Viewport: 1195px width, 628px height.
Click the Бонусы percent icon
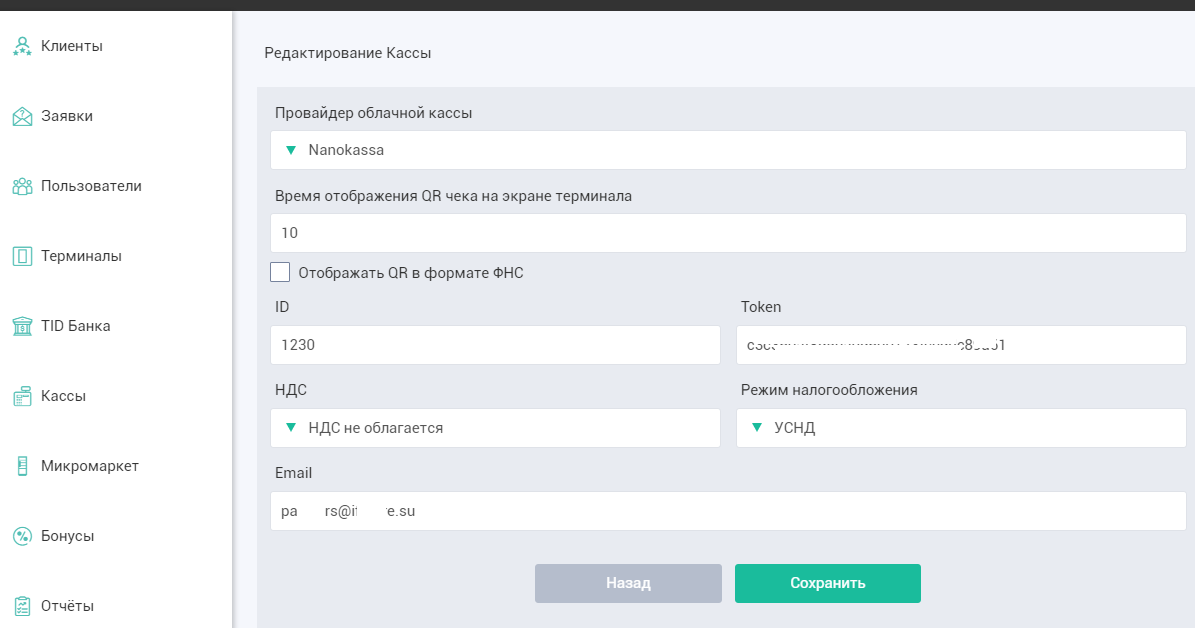click(x=22, y=536)
